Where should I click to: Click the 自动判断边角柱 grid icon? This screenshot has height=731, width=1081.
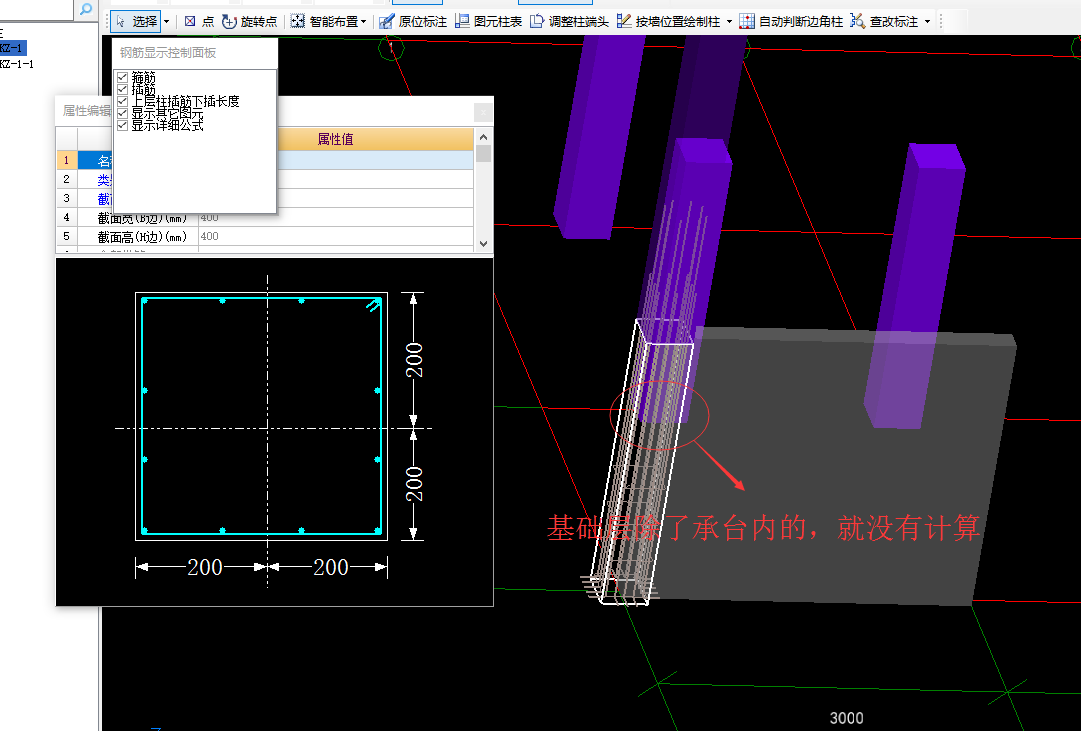coord(747,21)
